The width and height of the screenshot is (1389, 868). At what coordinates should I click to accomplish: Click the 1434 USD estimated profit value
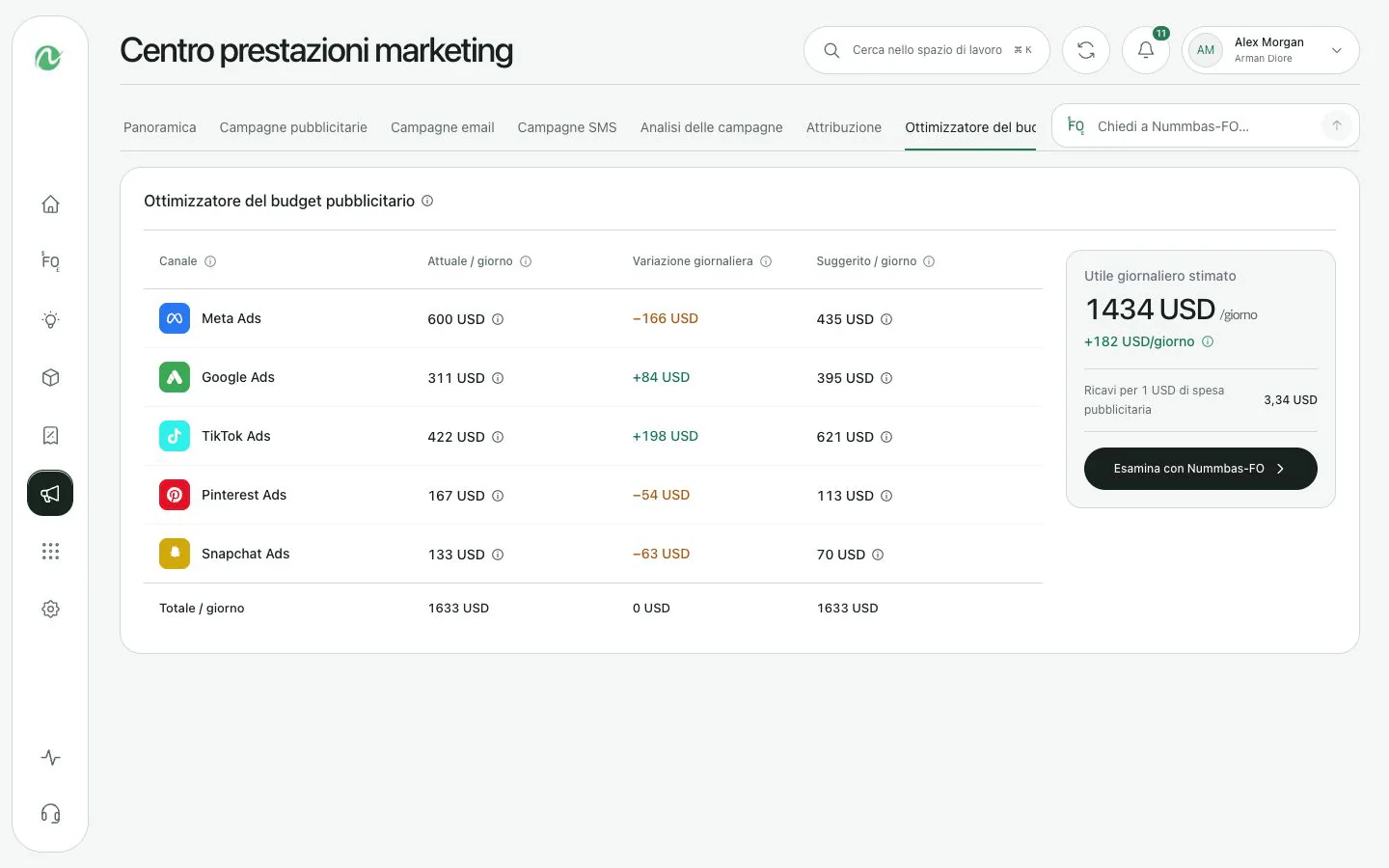[1151, 310]
